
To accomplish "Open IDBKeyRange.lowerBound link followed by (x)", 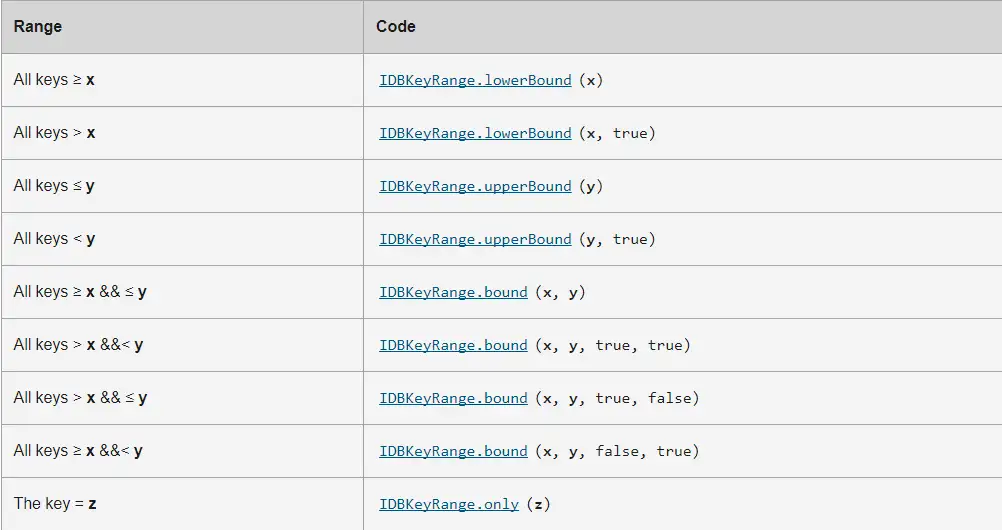I will click(x=475, y=81).
